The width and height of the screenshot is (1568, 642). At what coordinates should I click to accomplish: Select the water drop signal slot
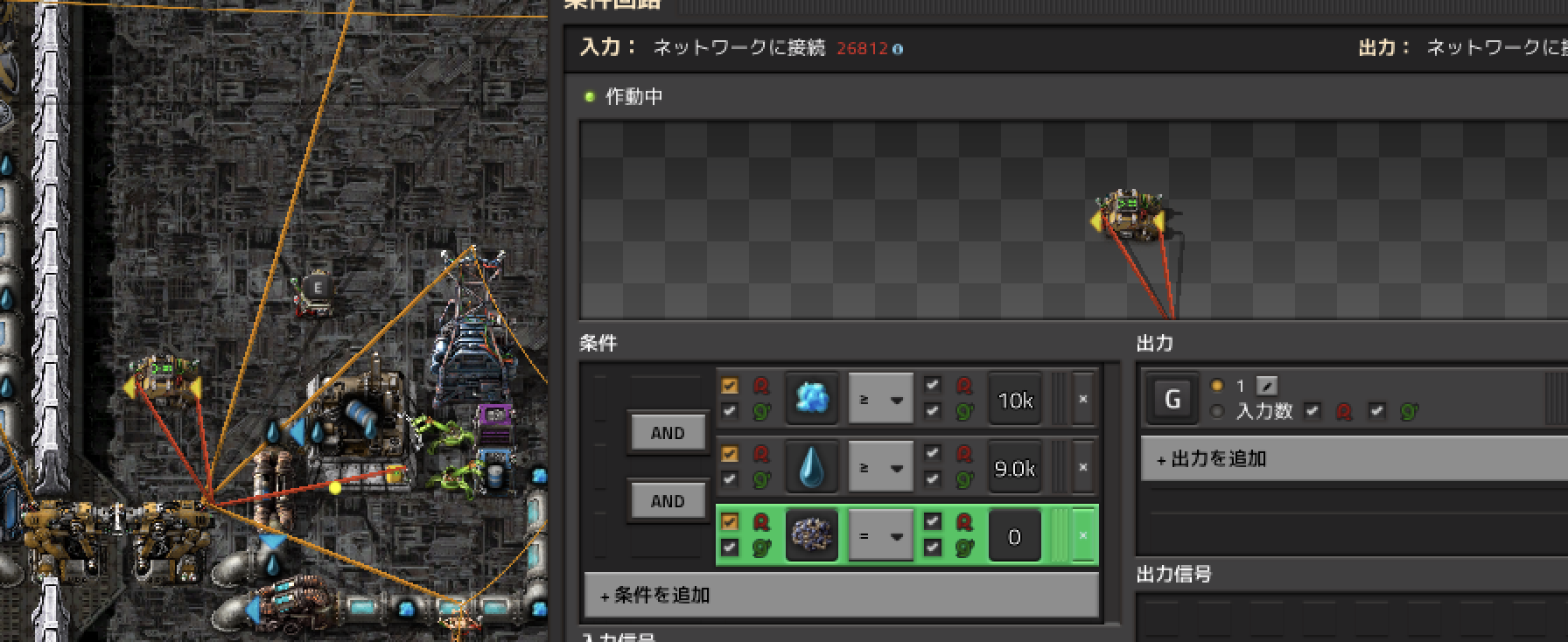coord(811,468)
